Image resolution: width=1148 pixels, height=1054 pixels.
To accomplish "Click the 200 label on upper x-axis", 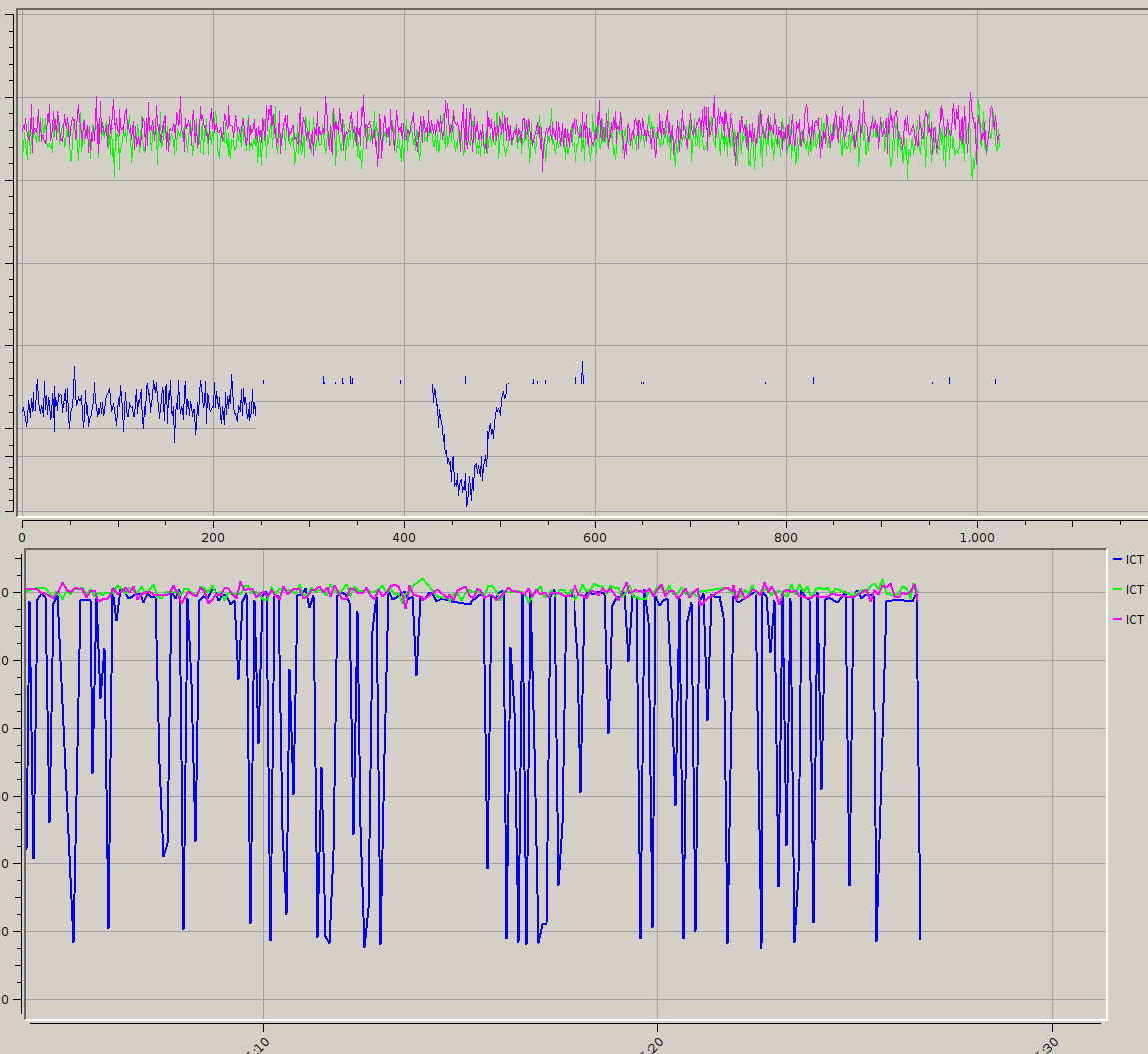I will (213, 537).
